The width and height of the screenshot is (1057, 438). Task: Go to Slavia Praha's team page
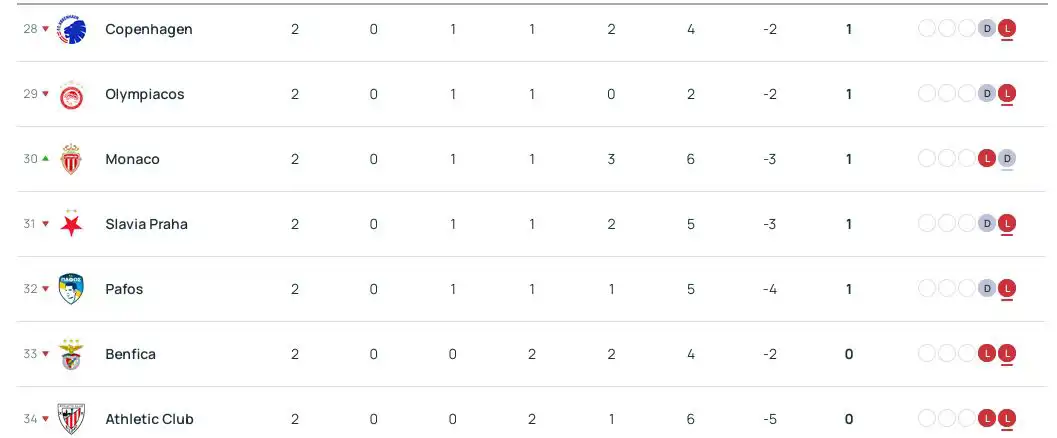(146, 224)
